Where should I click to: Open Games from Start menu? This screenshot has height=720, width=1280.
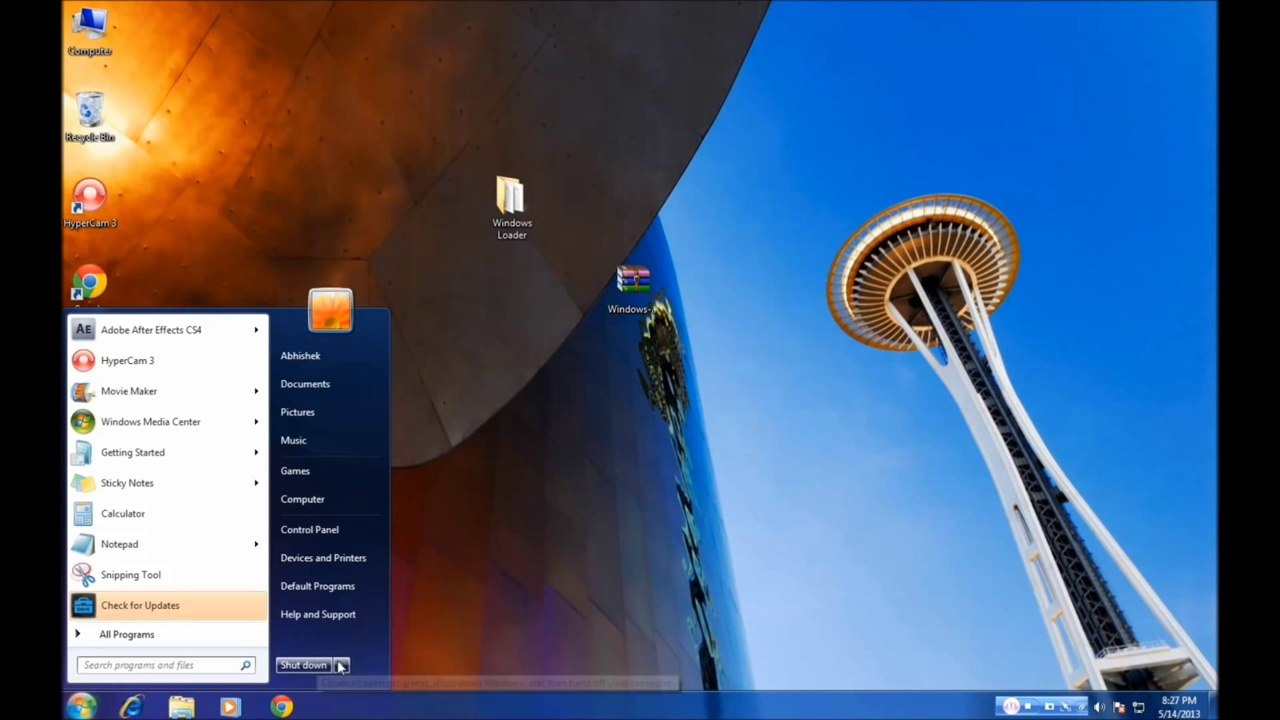click(295, 471)
